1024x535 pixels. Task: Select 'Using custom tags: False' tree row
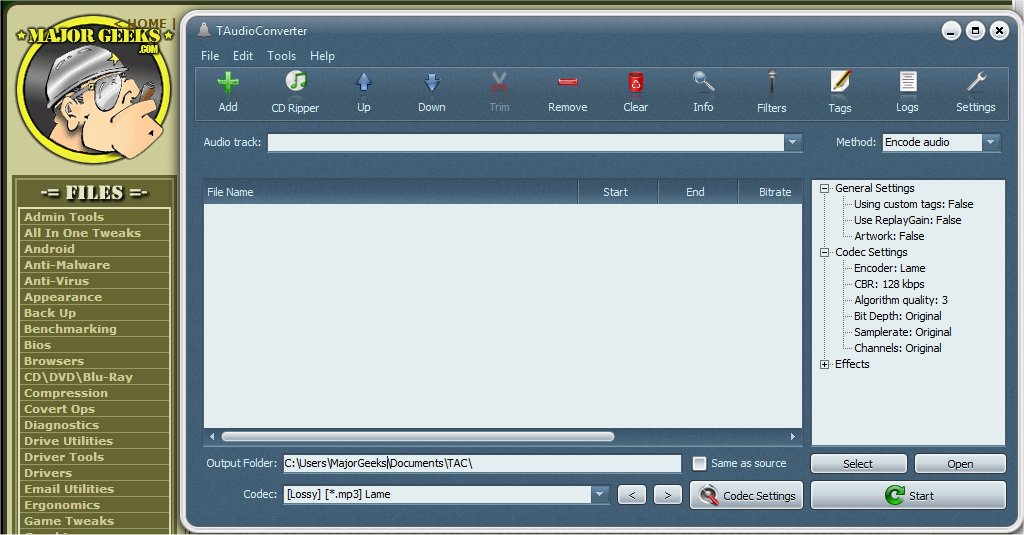pos(914,204)
